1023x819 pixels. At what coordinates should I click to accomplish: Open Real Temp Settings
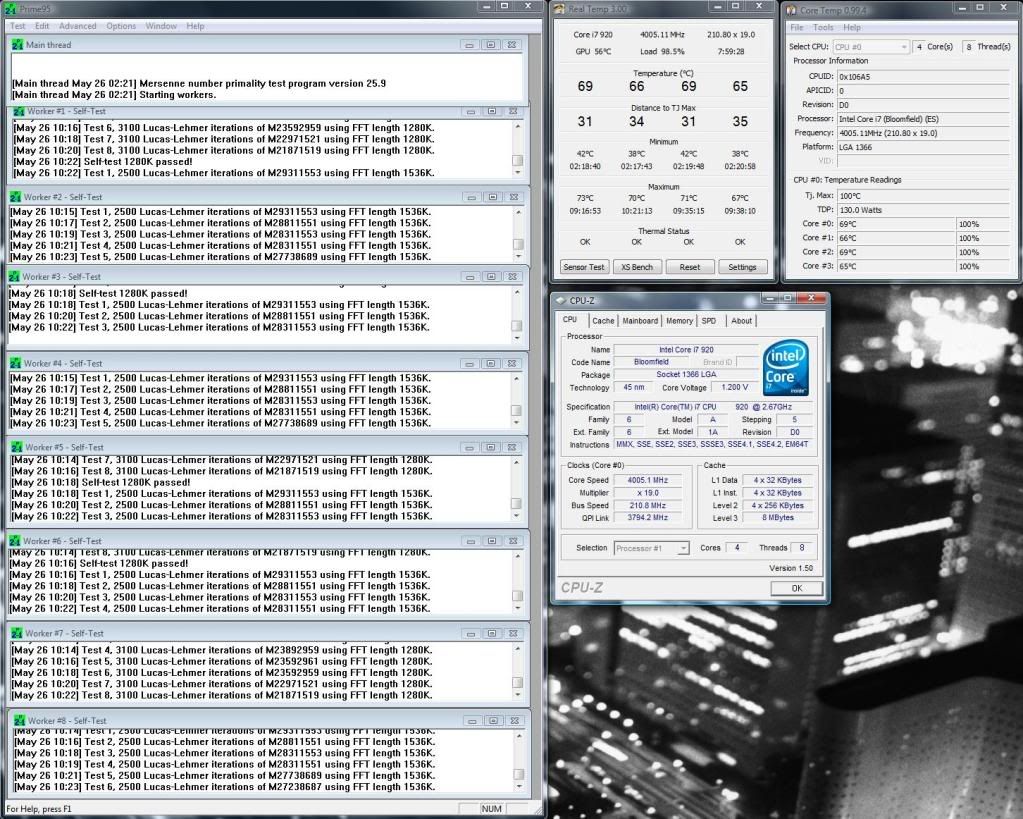[742, 267]
